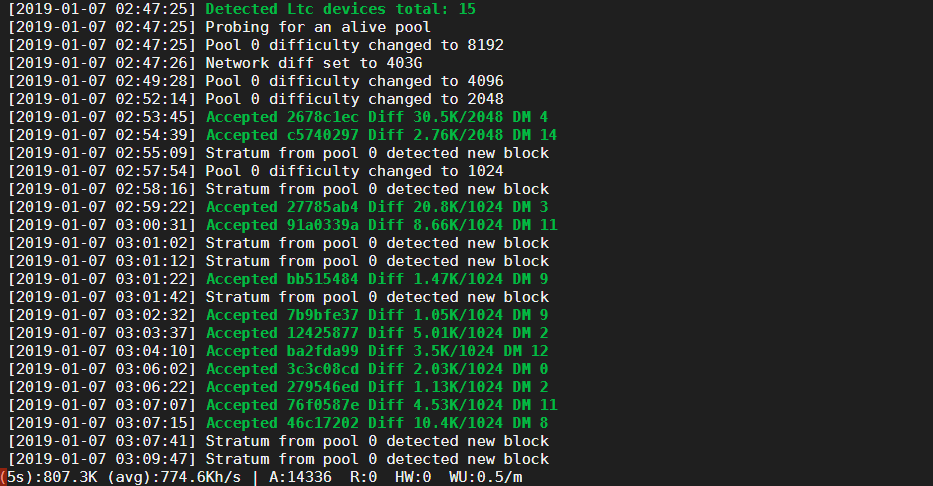Click 'Pool 0 difficulty changed to 2048' line
This screenshot has height=486, width=933.
(x=354, y=99)
